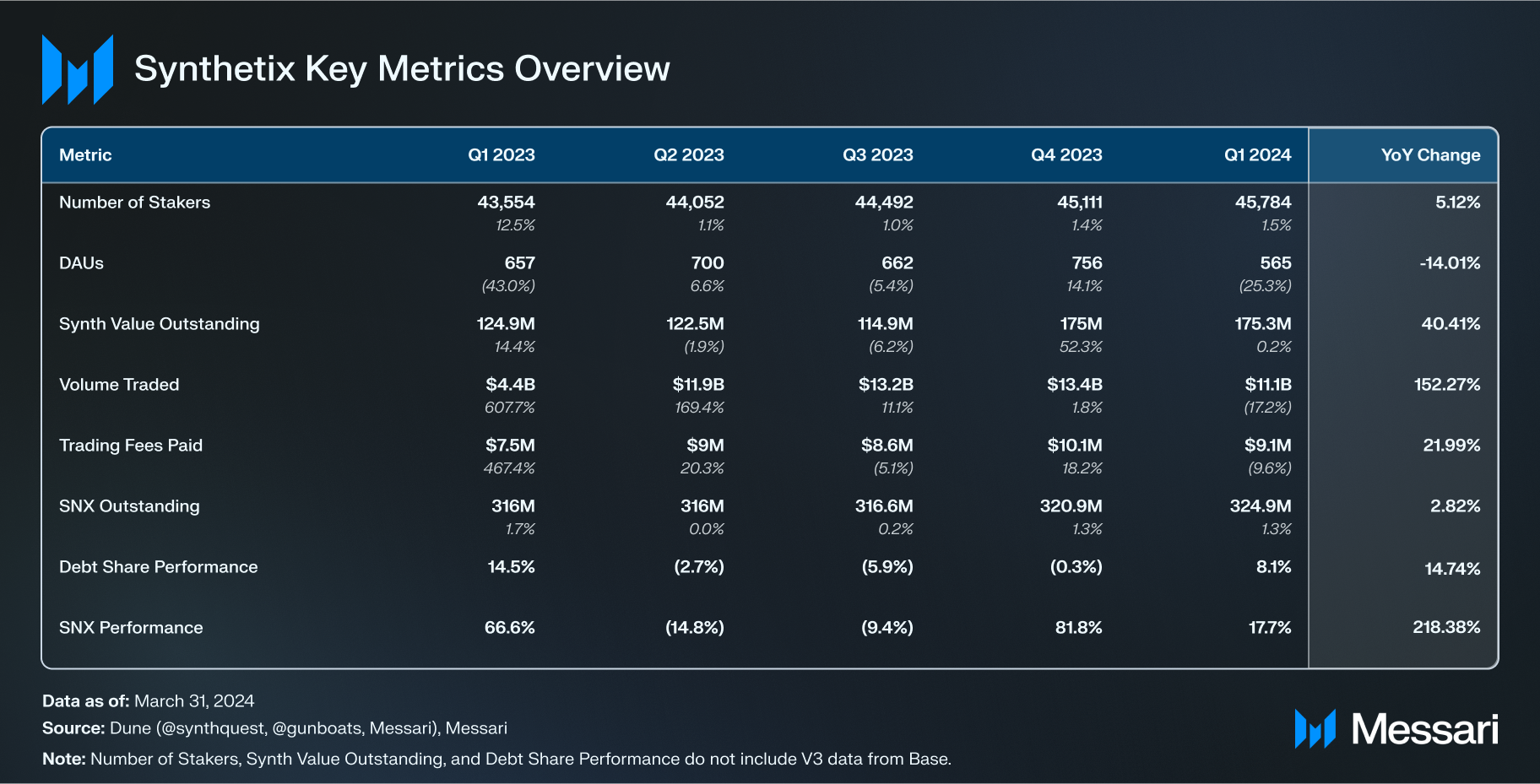The height and width of the screenshot is (784, 1540).
Task: Click the stakers value 44,052
Action: pos(695,203)
